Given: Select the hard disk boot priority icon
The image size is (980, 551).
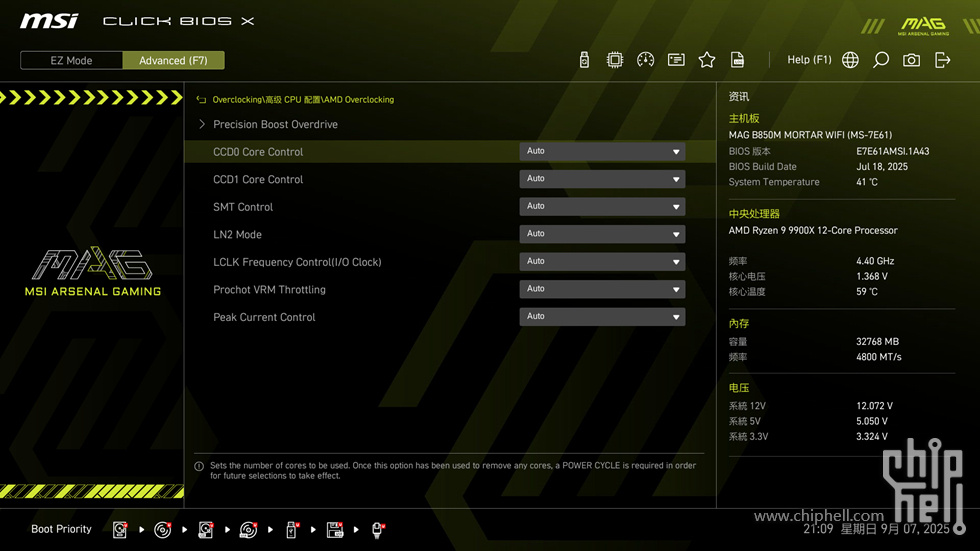Looking at the screenshot, I should pyautogui.click(x=120, y=530).
